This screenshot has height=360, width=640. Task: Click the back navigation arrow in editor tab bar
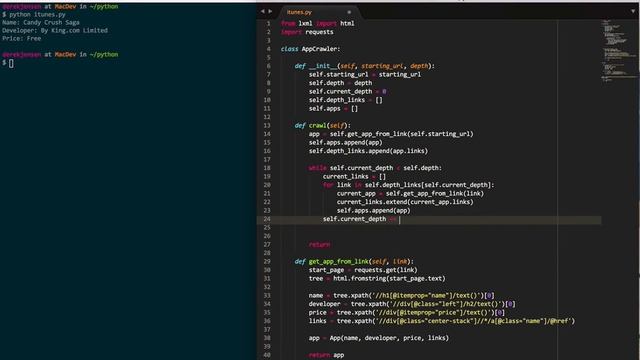[262, 11]
